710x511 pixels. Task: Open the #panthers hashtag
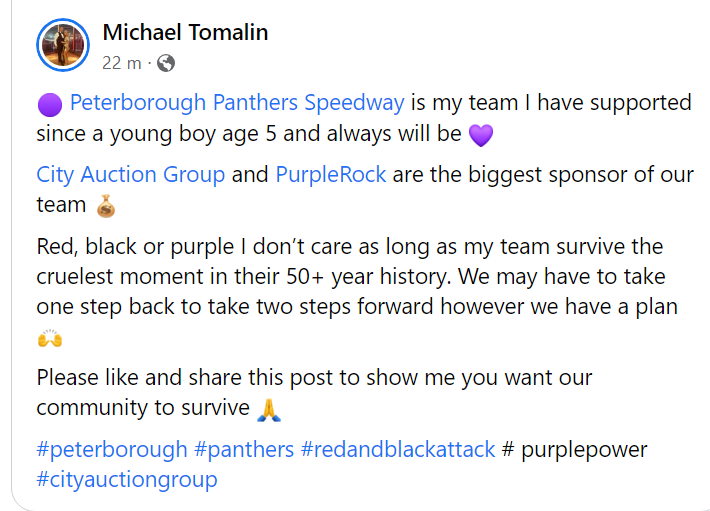click(244, 449)
